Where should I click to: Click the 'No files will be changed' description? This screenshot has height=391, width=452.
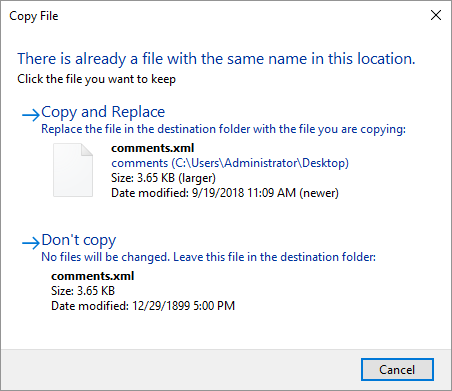208,257
